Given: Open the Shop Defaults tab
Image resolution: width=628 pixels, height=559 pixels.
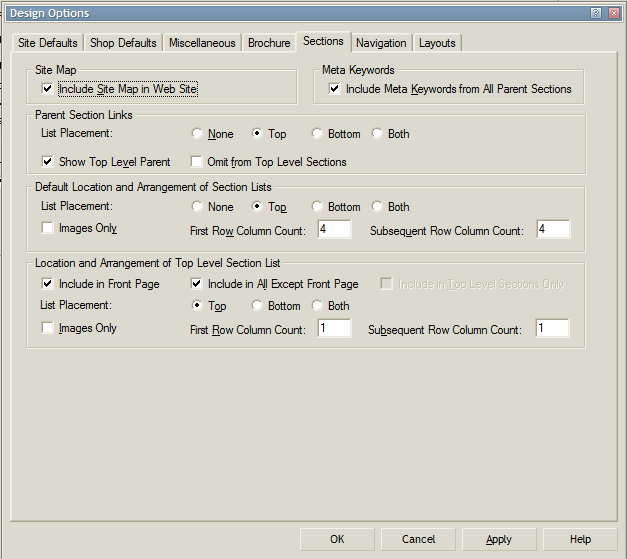Looking at the screenshot, I should [123, 43].
